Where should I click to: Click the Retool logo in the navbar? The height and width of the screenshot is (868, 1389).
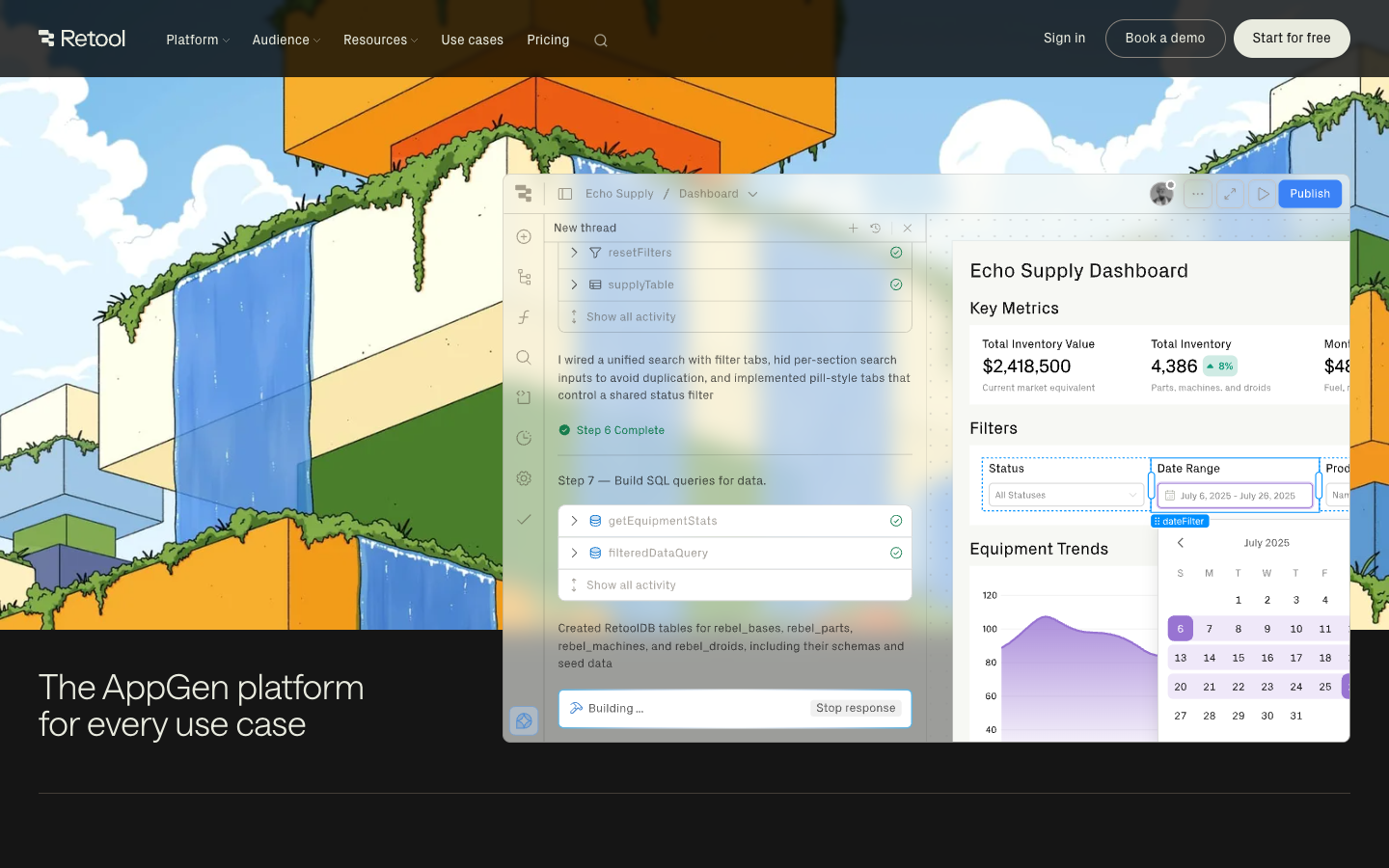82,39
